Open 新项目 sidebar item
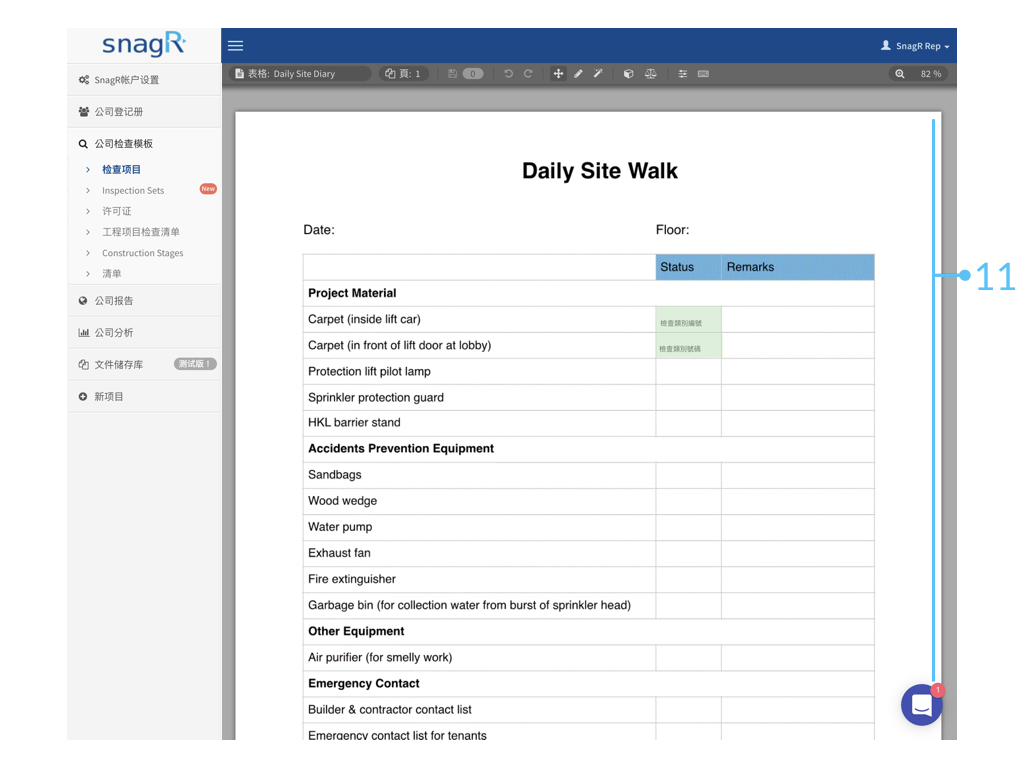Viewport: 1024px width, 768px height. [x=144, y=396]
